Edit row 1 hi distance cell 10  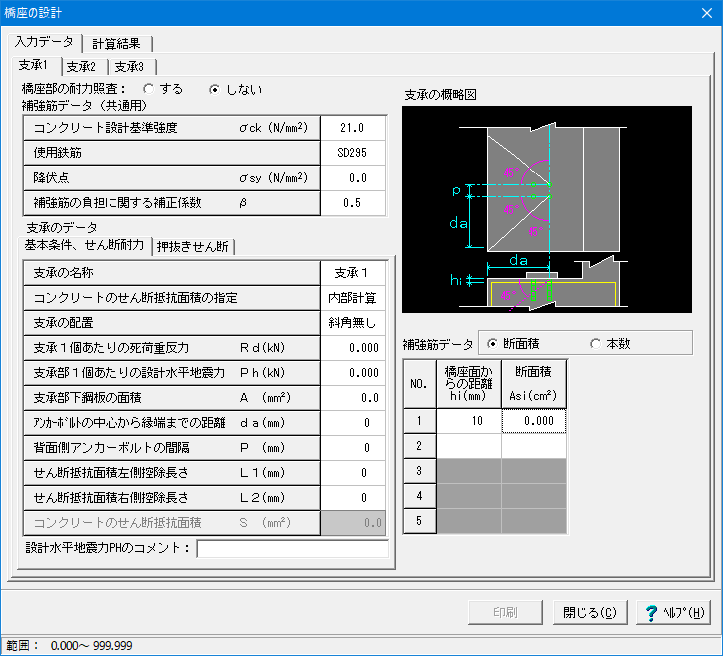click(x=468, y=420)
